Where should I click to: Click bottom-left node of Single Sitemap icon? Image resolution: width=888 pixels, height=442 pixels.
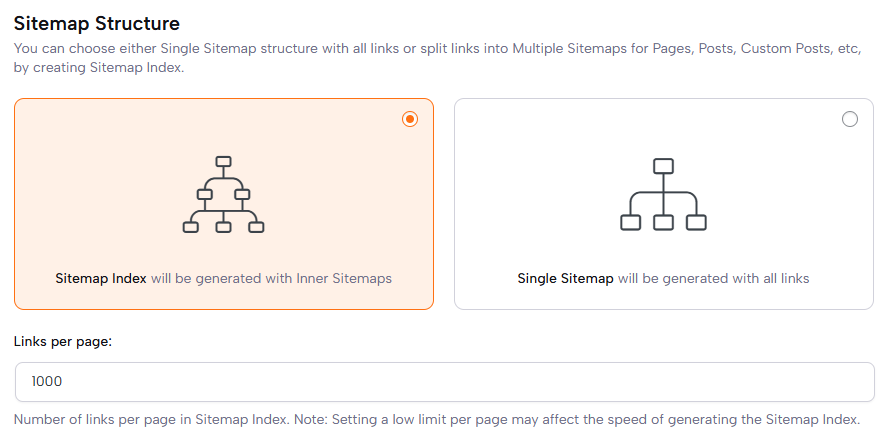coord(630,222)
